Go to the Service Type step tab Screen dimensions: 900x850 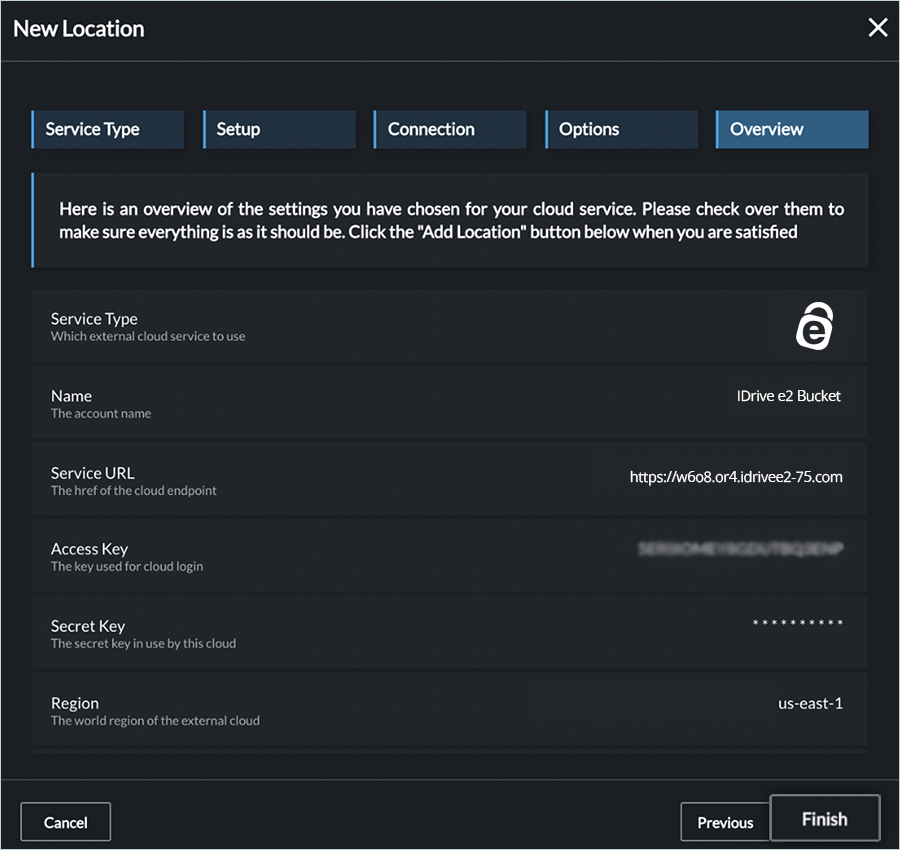tap(108, 129)
